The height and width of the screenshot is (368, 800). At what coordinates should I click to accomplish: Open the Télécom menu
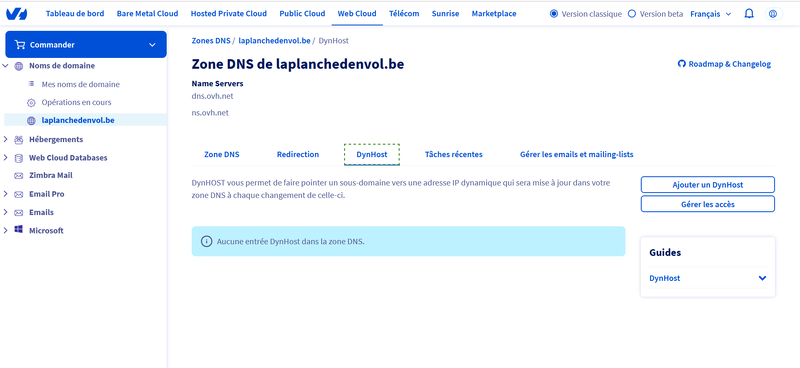(404, 14)
